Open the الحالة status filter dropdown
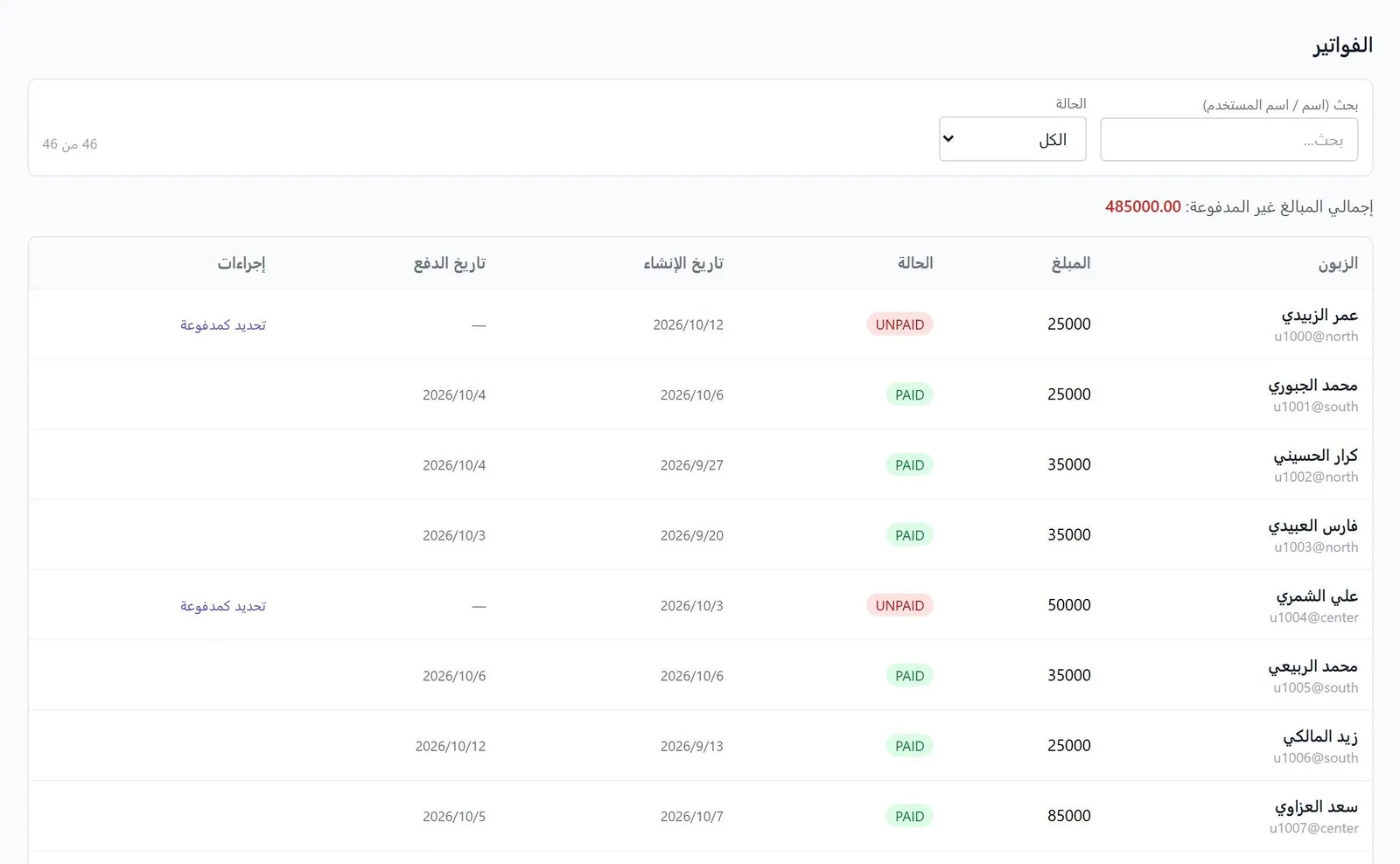Image resolution: width=1400 pixels, height=864 pixels. [1012, 139]
